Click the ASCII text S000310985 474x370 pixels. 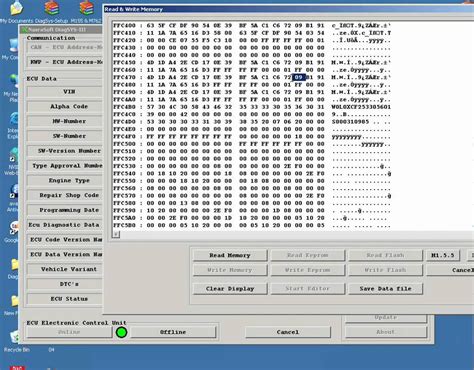coord(350,122)
